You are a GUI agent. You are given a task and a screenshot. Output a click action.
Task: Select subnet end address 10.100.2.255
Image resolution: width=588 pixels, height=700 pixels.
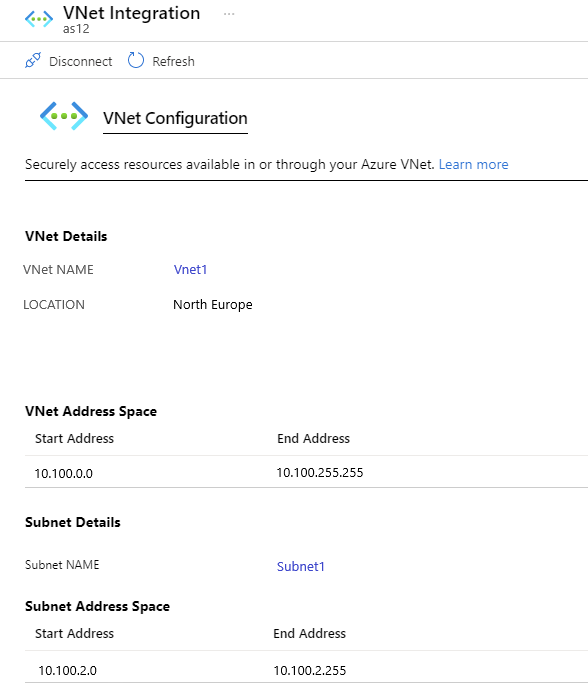coord(309,671)
